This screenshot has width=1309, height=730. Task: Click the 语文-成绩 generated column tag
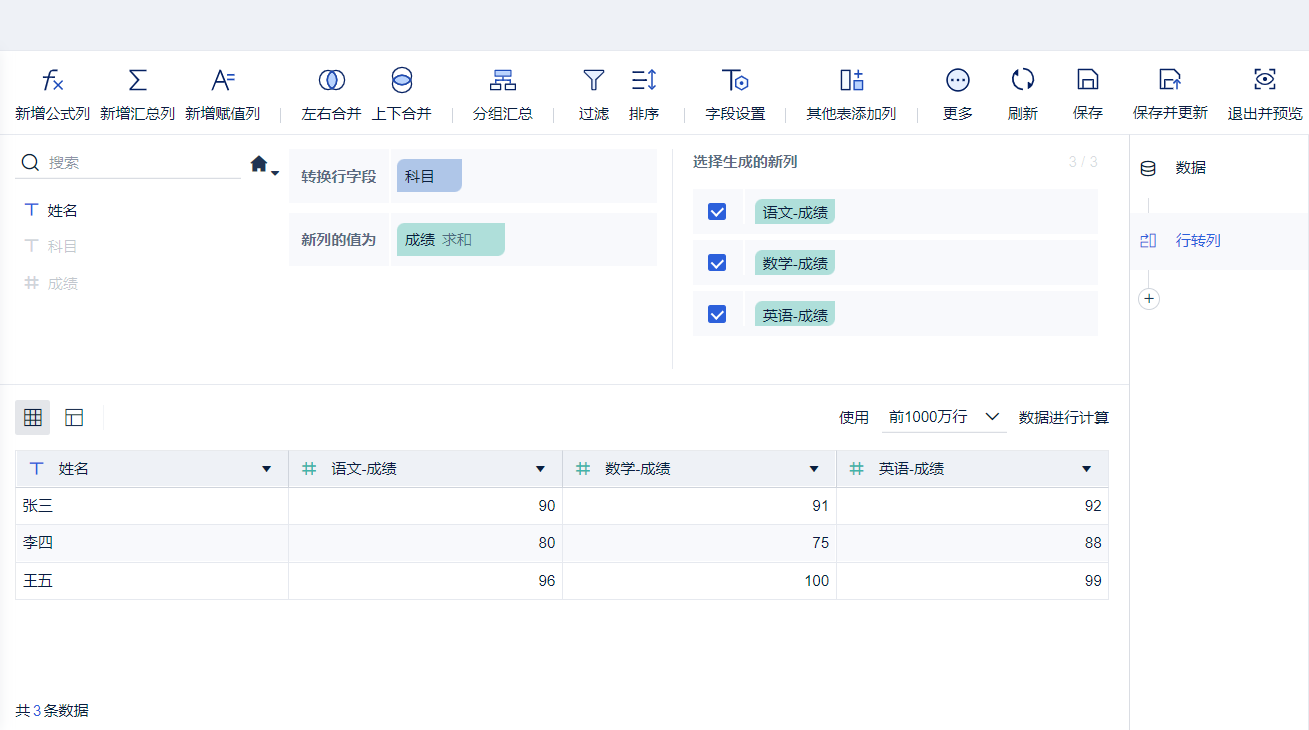point(795,212)
